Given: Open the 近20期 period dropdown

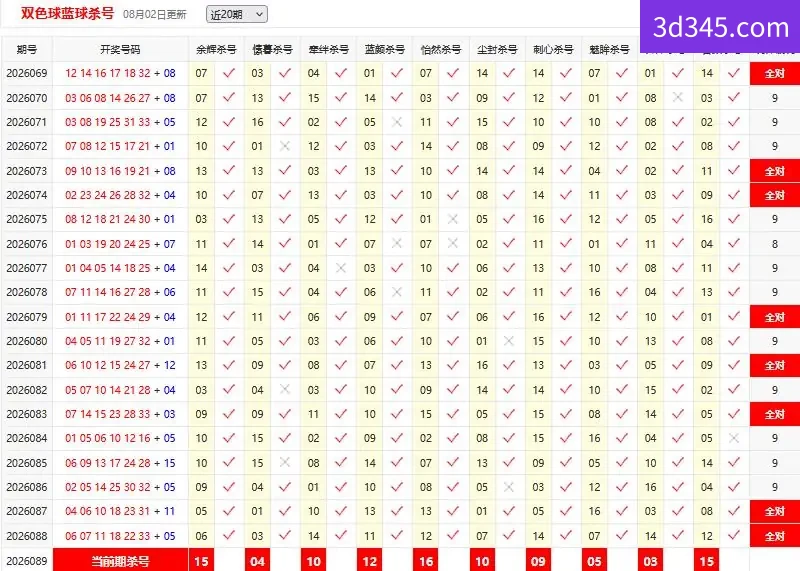Looking at the screenshot, I should point(237,14).
